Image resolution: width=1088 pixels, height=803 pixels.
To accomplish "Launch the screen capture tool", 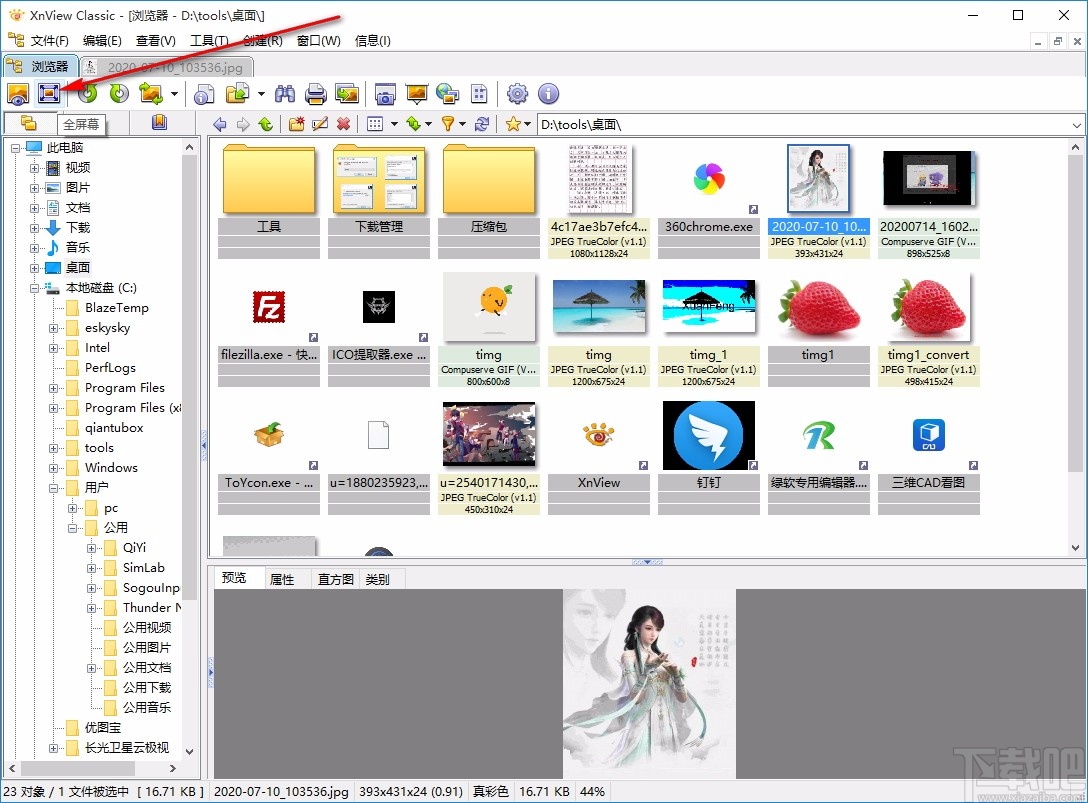I will coord(385,93).
